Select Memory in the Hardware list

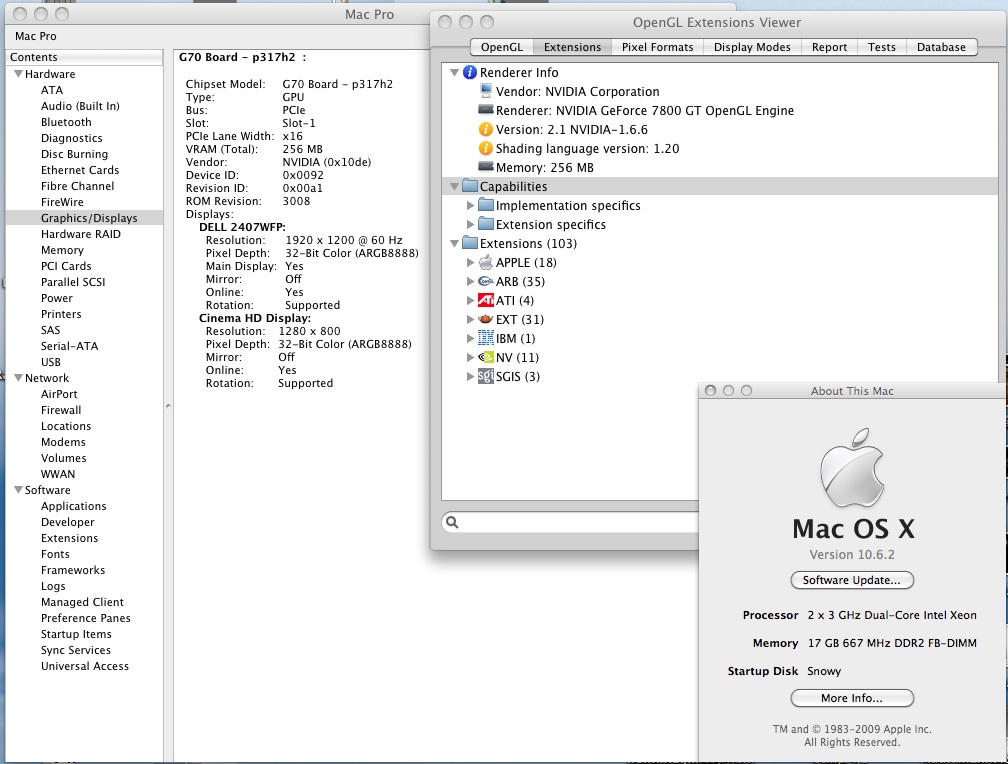click(62, 250)
